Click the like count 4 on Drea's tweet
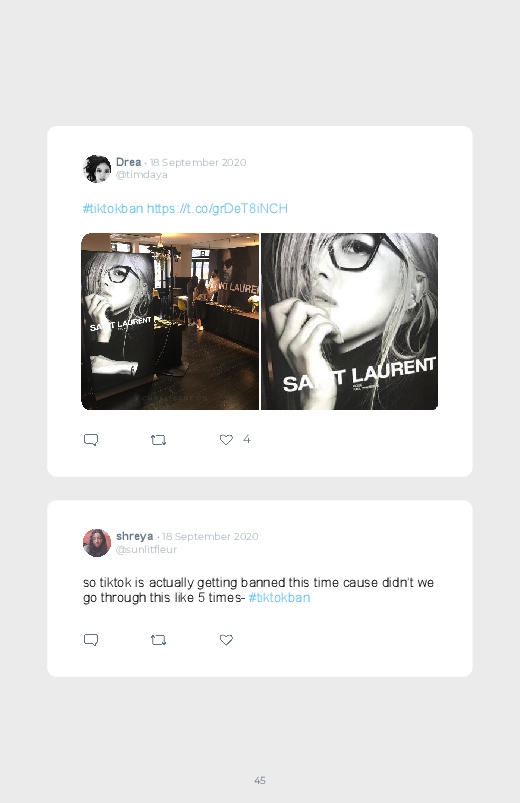The height and width of the screenshot is (803, 520). tap(246, 439)
